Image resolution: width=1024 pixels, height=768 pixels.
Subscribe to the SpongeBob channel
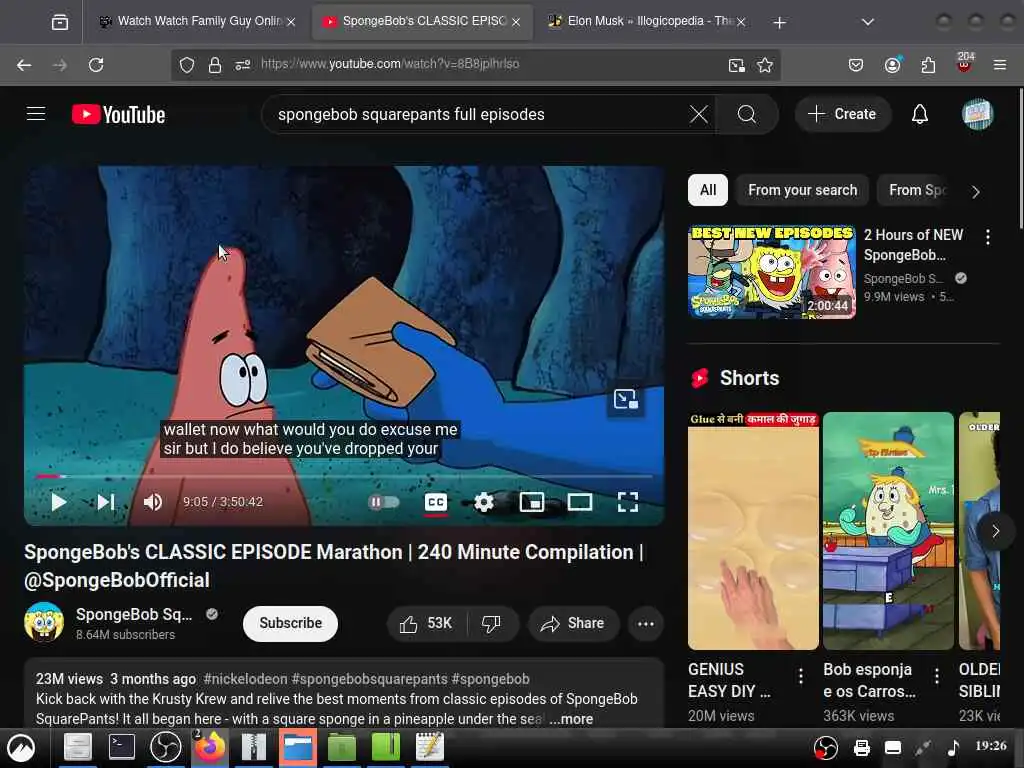tap(291, 624)
